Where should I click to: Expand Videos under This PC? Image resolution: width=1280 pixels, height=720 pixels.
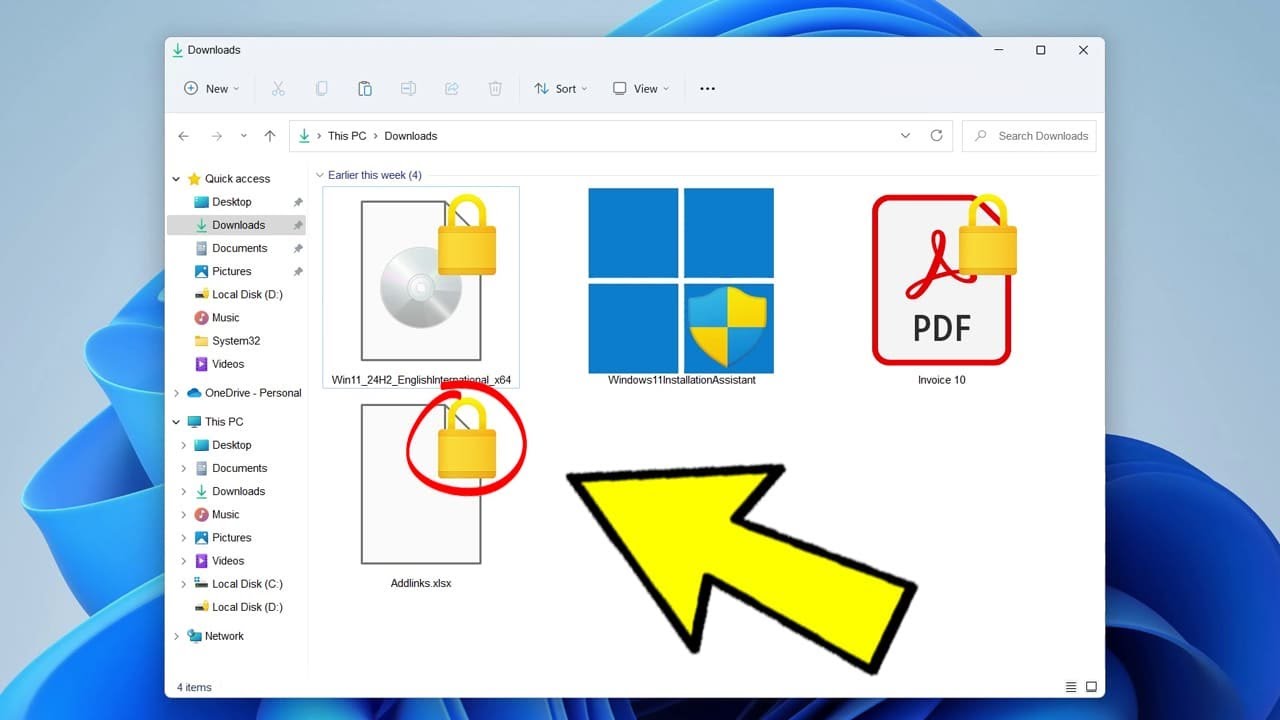pos(183,561)
